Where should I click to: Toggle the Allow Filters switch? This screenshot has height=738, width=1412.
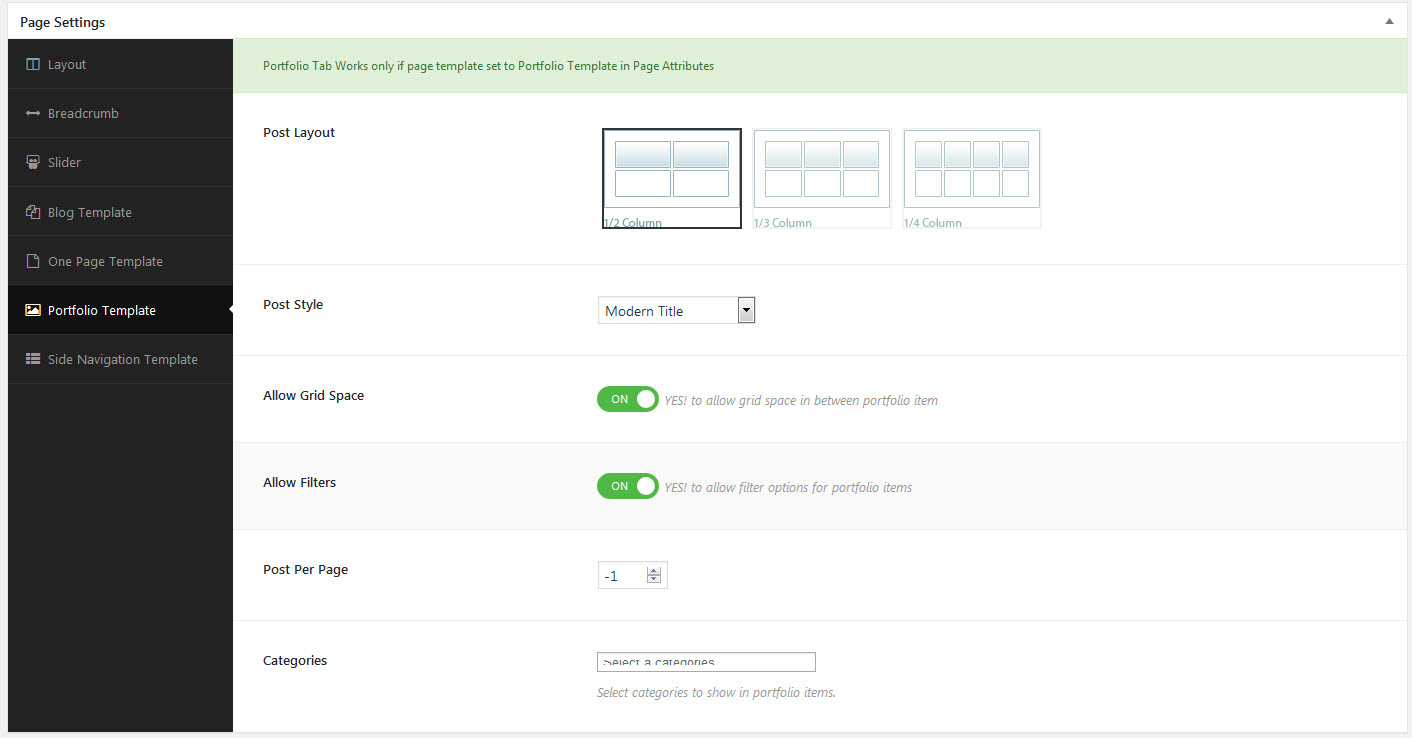coord(628,486)
